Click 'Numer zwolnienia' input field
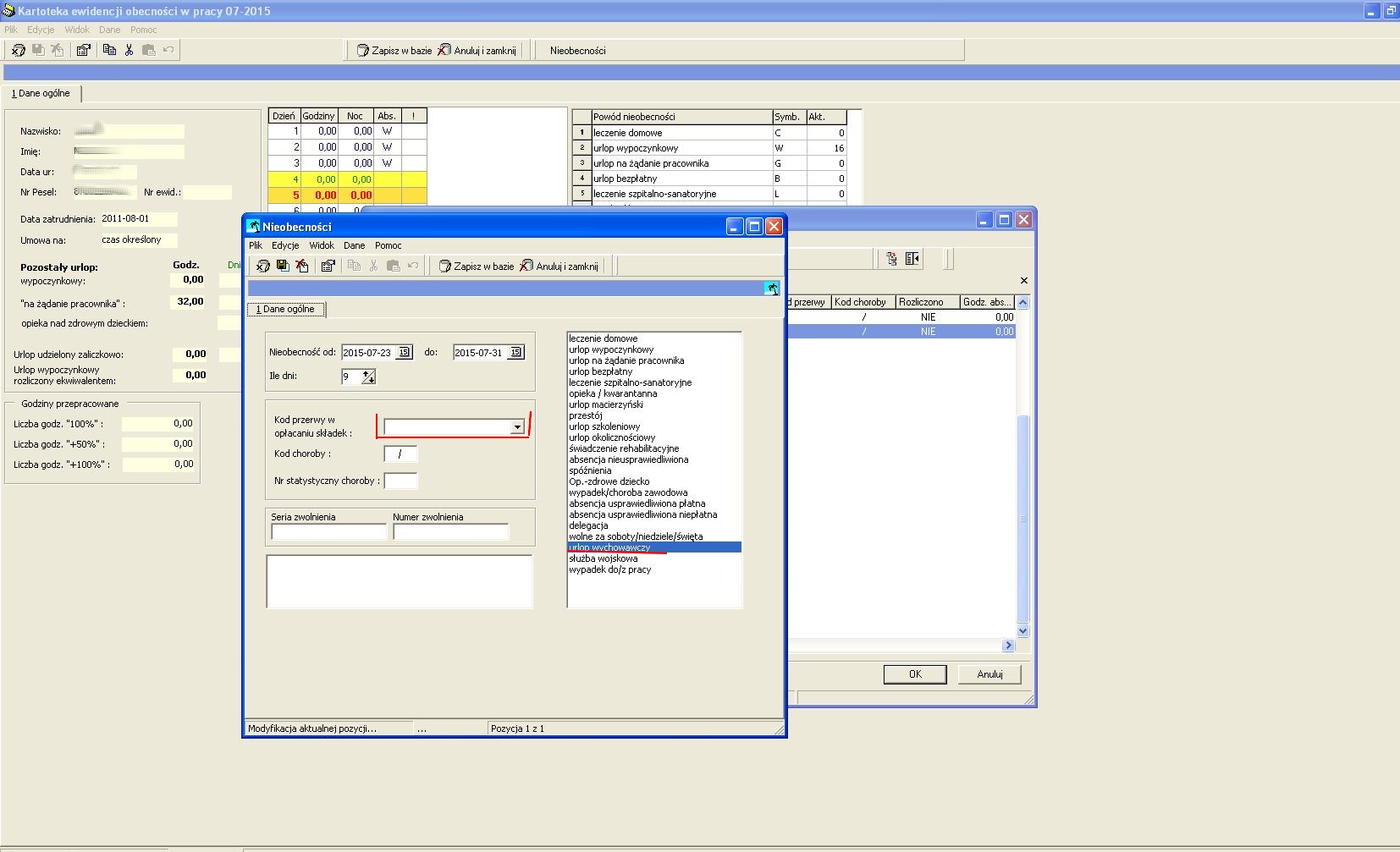 tap(450, 531)
